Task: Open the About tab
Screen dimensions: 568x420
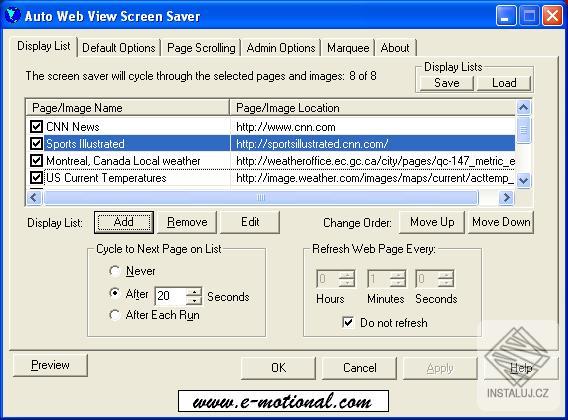Action: [395, 48]
